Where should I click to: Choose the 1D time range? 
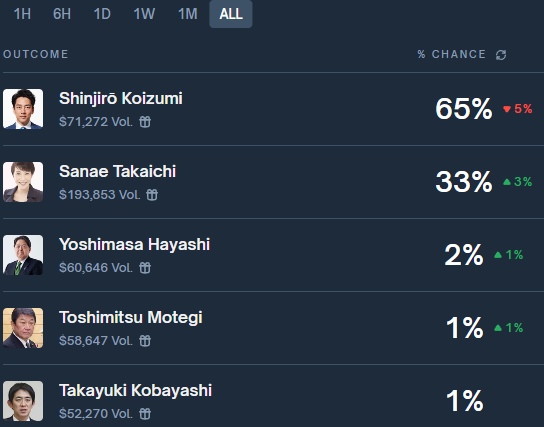tap(102, 14)
